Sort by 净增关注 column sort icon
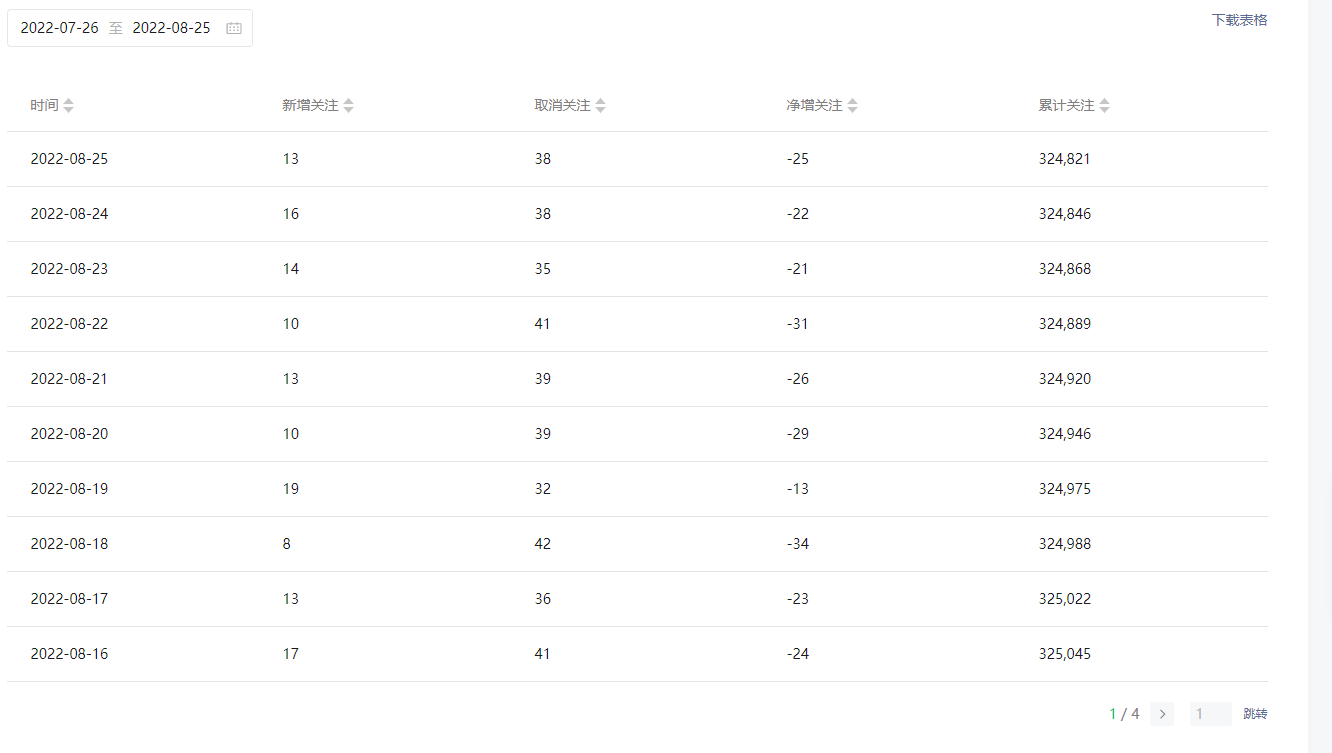The image size is (1332, 753). click(852, 105)
